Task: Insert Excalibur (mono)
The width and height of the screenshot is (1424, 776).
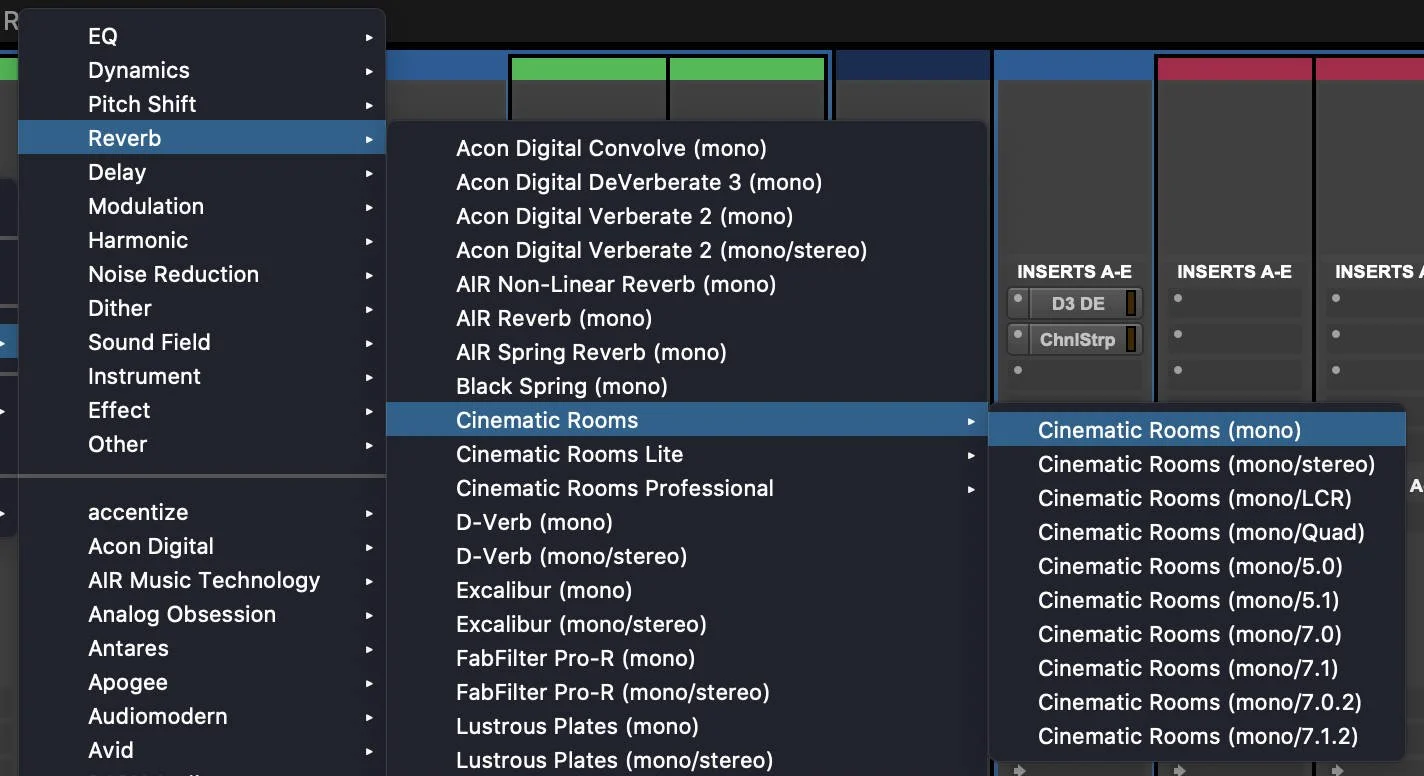Action: (x=687, y=590)
